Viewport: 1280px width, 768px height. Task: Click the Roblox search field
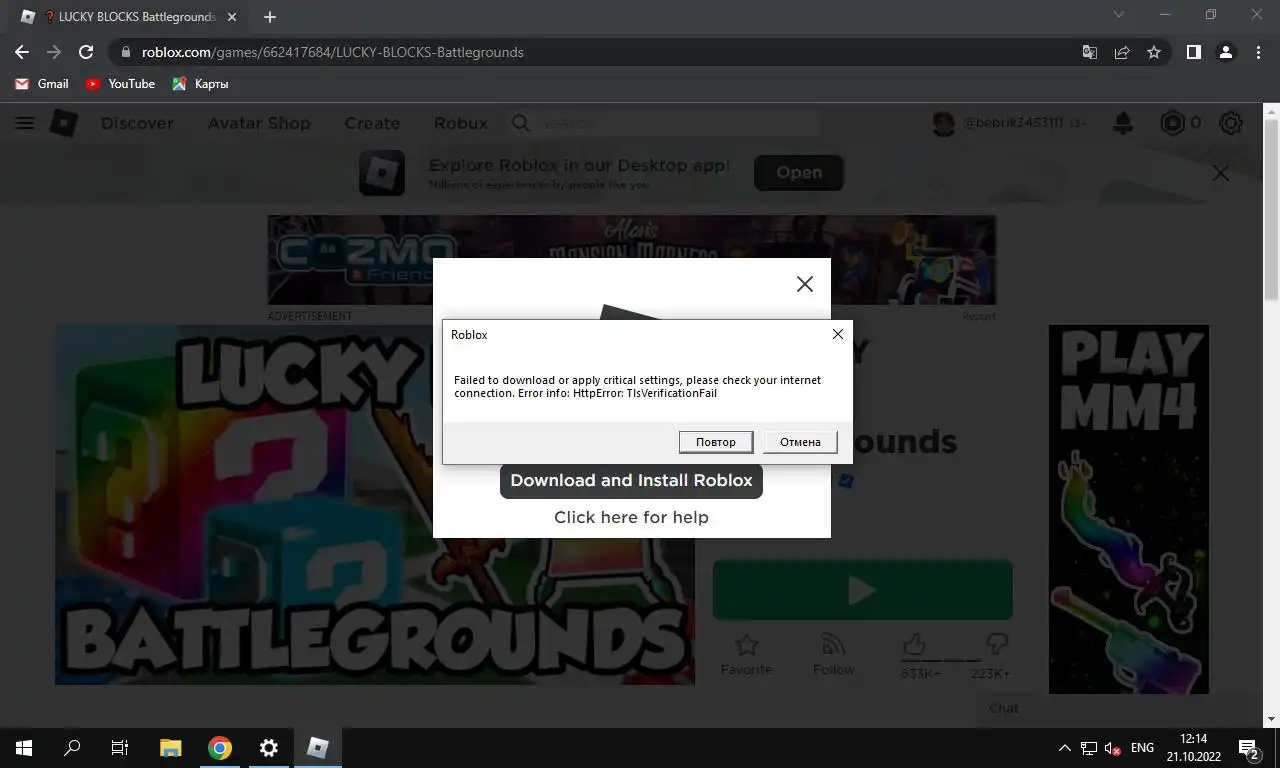point(665,123)
